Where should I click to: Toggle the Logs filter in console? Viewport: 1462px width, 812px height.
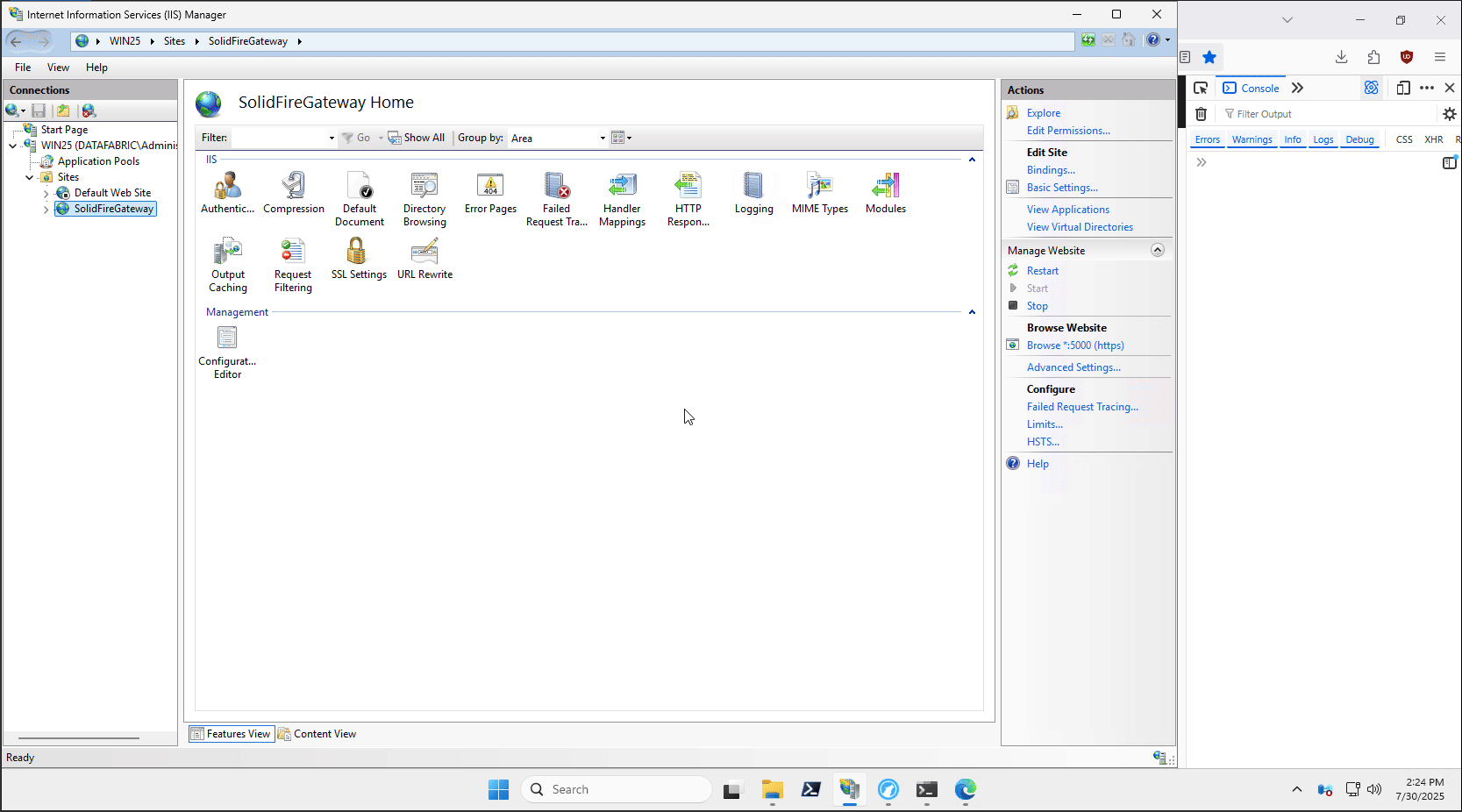tap(1323, 139)
